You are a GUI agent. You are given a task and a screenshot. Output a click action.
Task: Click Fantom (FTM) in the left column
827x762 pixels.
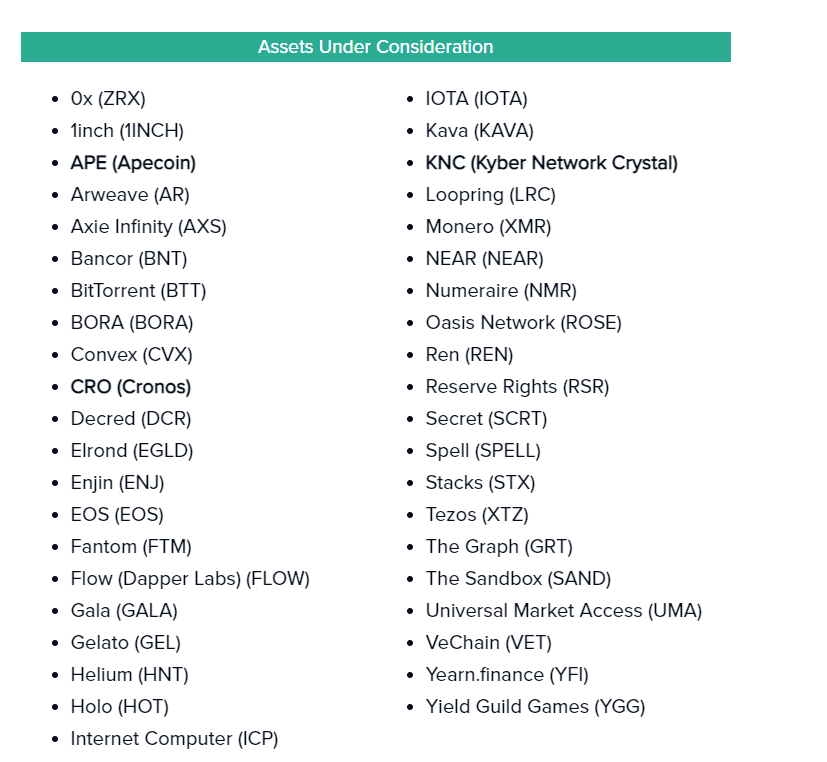pyautogui.click(x=131, y=547)
